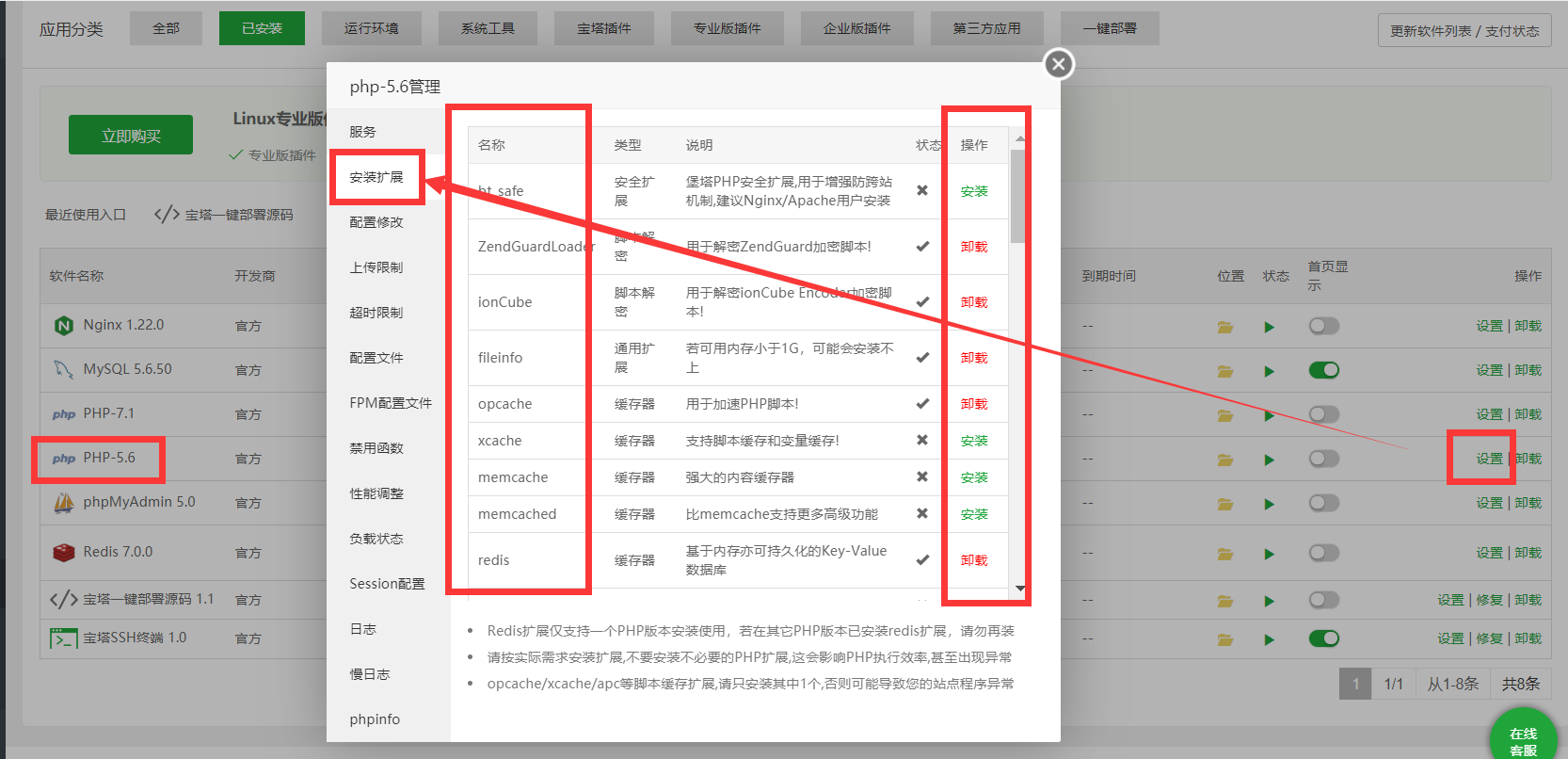The width and height of the screenshot is (1568, 759).
Task: Click the extension list scrollbar thumb
Action: 1017,196
